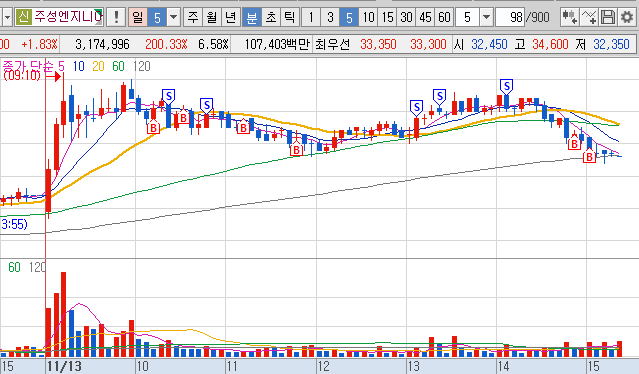Click the last B buy marker near 15:00
This screenshot has width=639, height=374.
click(x=589, y=156)
